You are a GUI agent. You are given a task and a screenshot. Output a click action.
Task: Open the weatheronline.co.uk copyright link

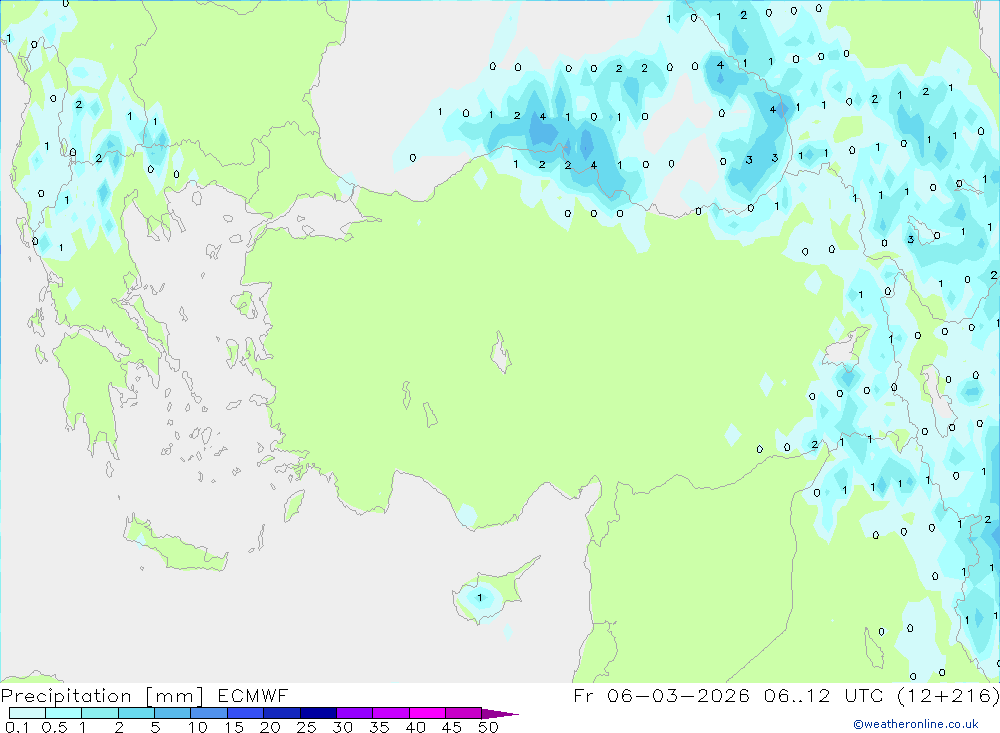(916, 724)
